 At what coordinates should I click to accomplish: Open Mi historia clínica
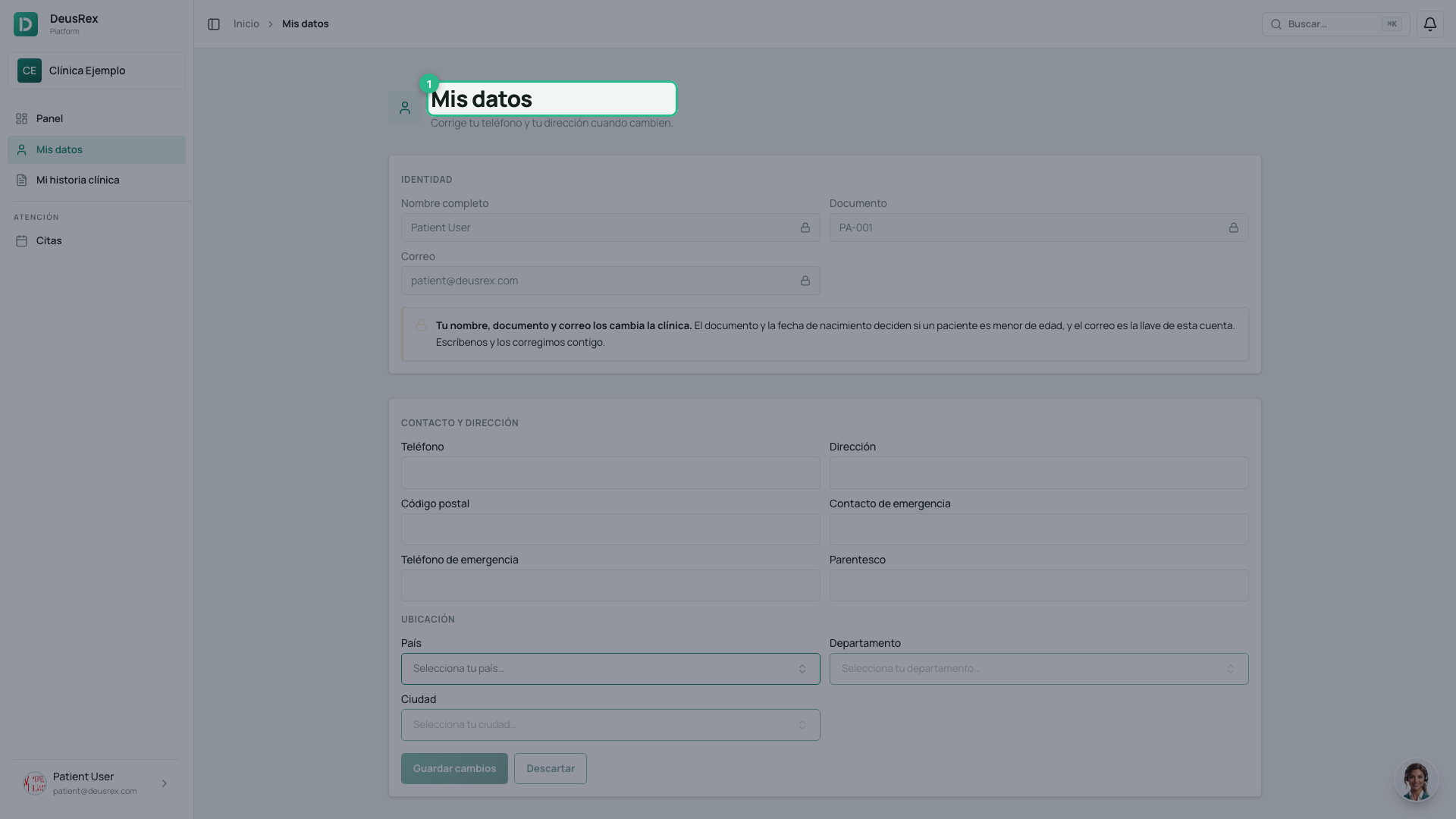pos(96,180)
